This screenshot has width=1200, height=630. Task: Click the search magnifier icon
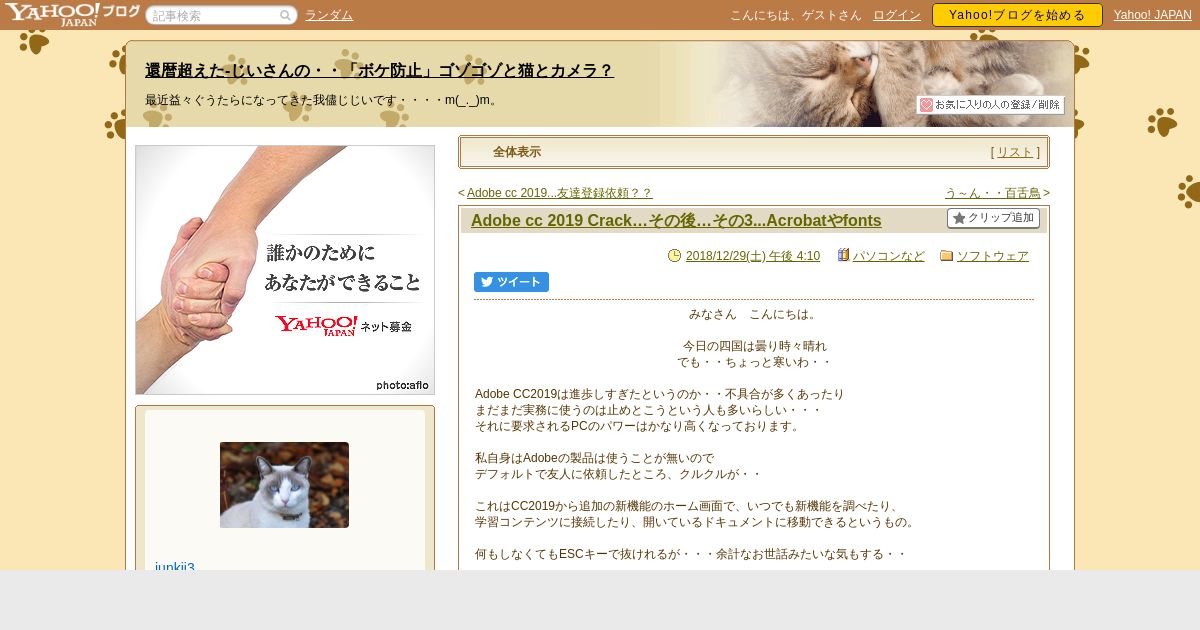[x=285, y=15]
